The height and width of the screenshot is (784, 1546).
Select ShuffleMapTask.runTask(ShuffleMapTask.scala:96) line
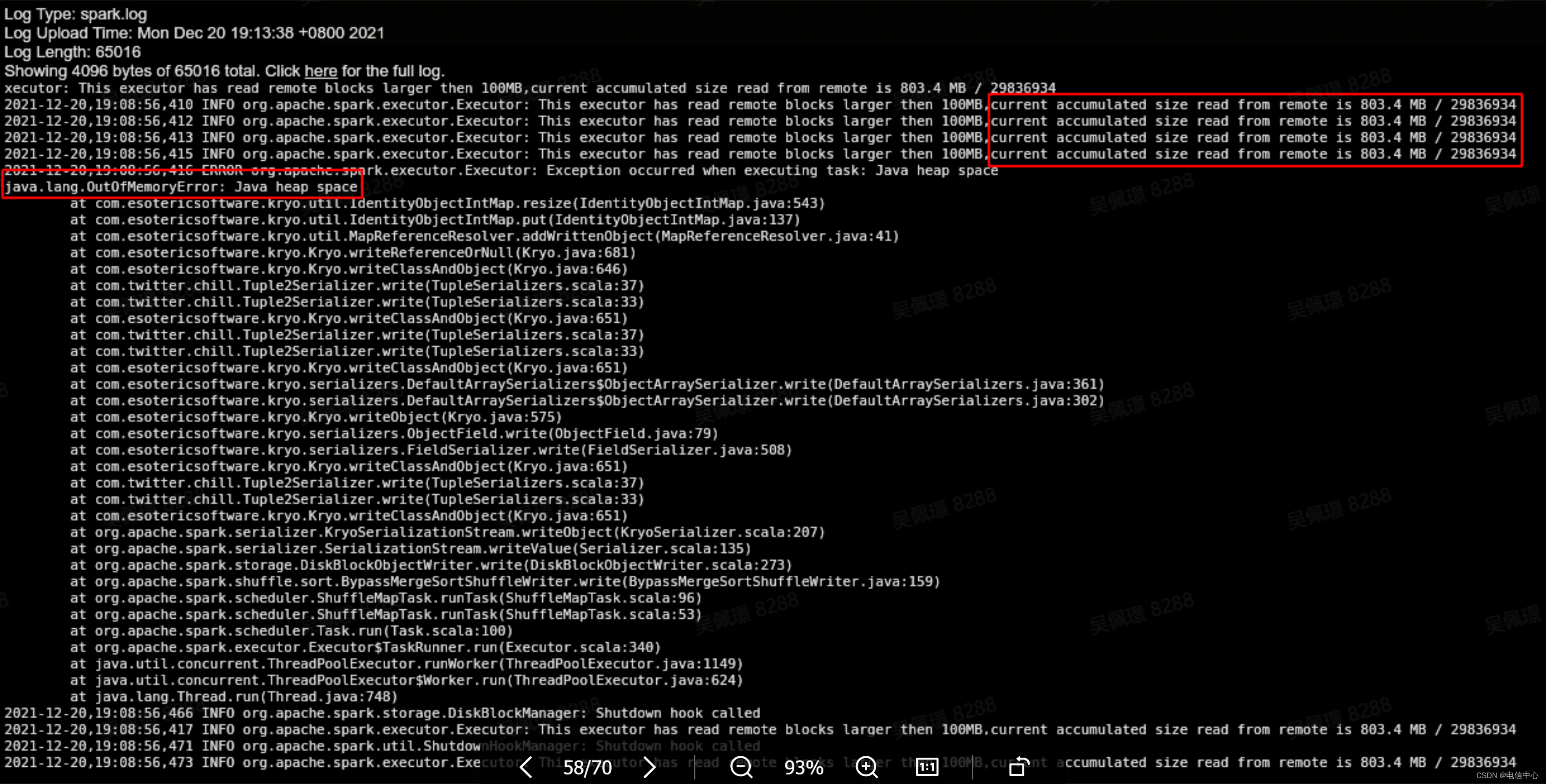[386, 598]
